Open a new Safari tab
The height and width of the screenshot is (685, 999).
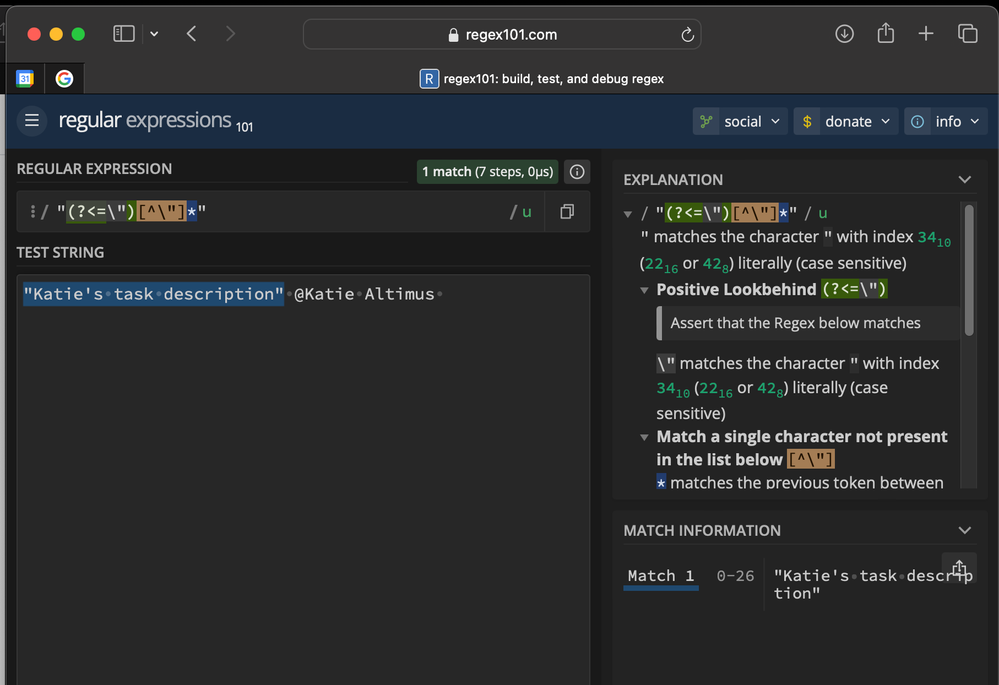[926, 34]
